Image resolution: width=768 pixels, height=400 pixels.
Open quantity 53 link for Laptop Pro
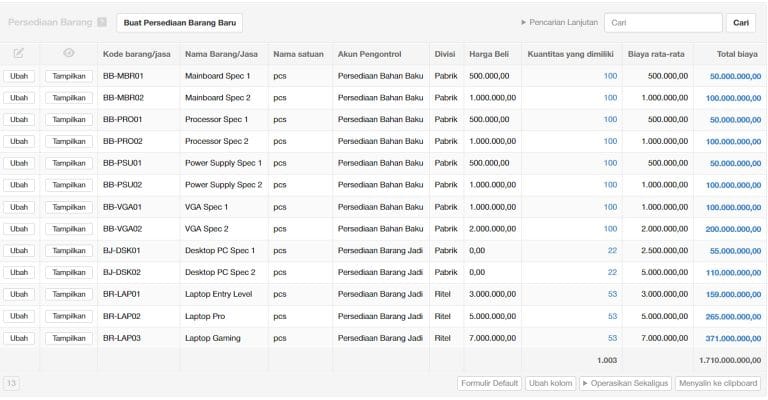(612, 316)
